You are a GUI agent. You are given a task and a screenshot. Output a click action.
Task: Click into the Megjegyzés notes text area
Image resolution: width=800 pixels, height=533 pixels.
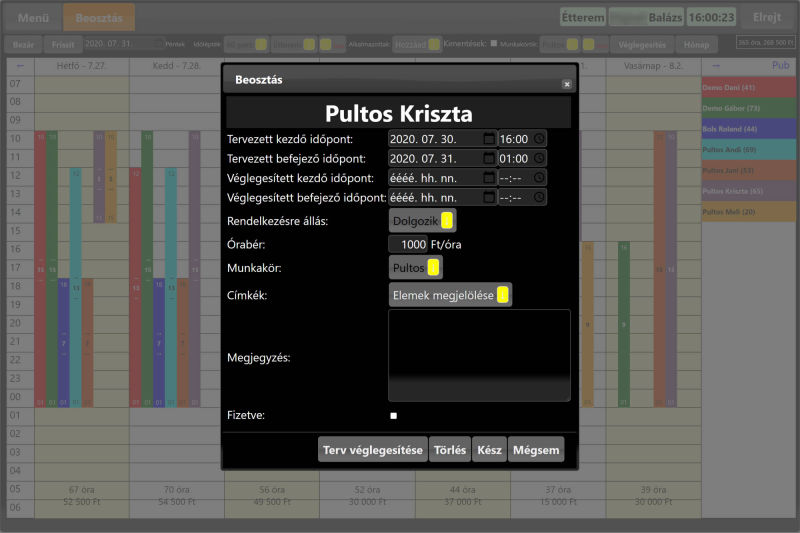coord(478,355)
